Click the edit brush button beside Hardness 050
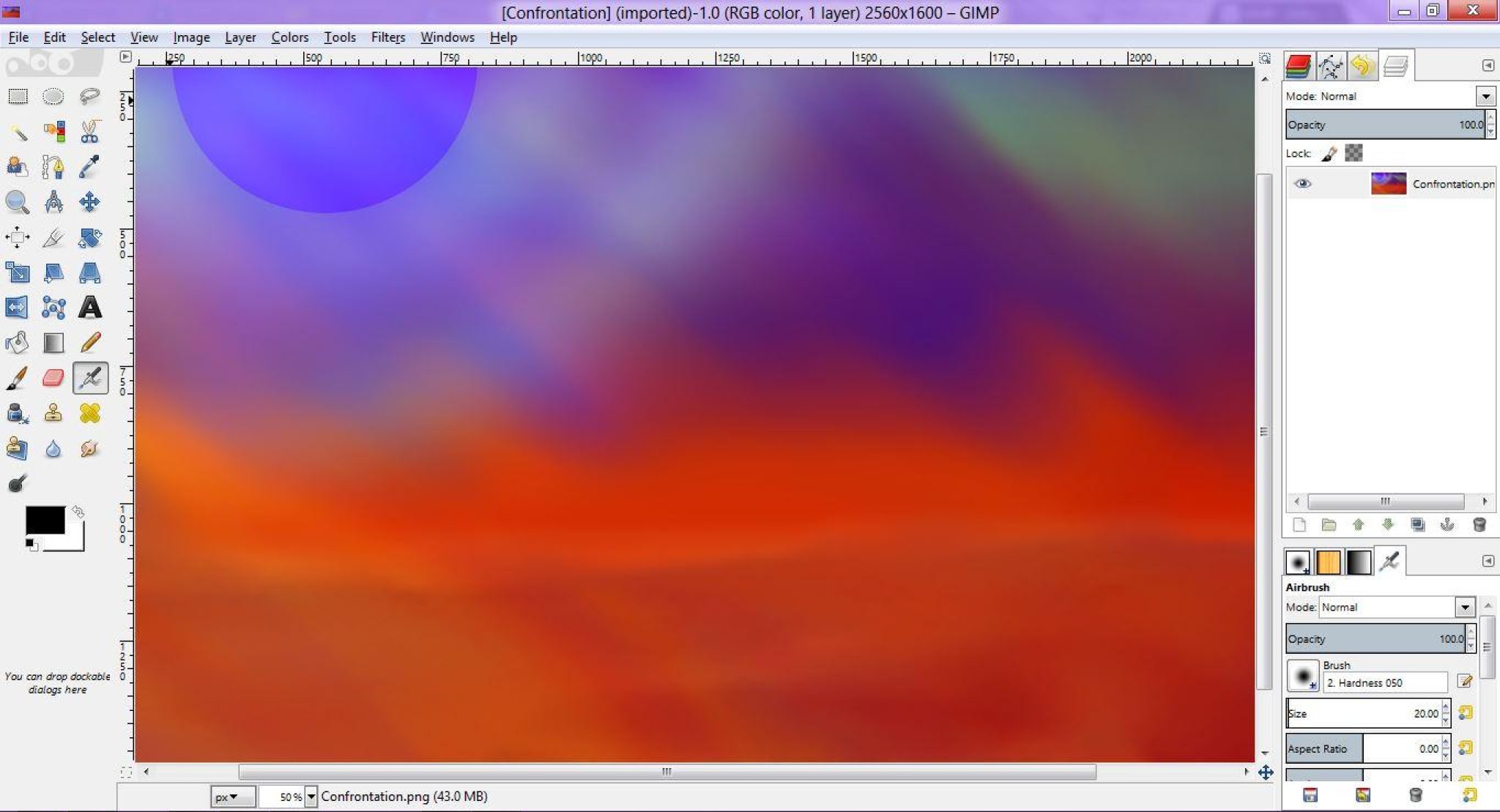Viewport: 1500px width, 812px height. click(1465, 682)
